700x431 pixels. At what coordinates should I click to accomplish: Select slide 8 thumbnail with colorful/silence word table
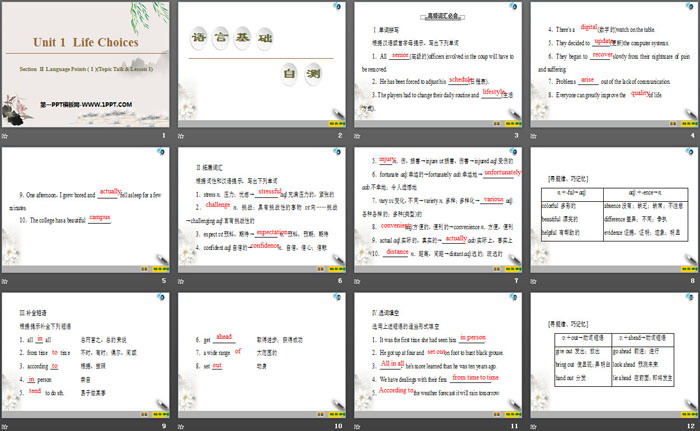click(x=614, y=210)
